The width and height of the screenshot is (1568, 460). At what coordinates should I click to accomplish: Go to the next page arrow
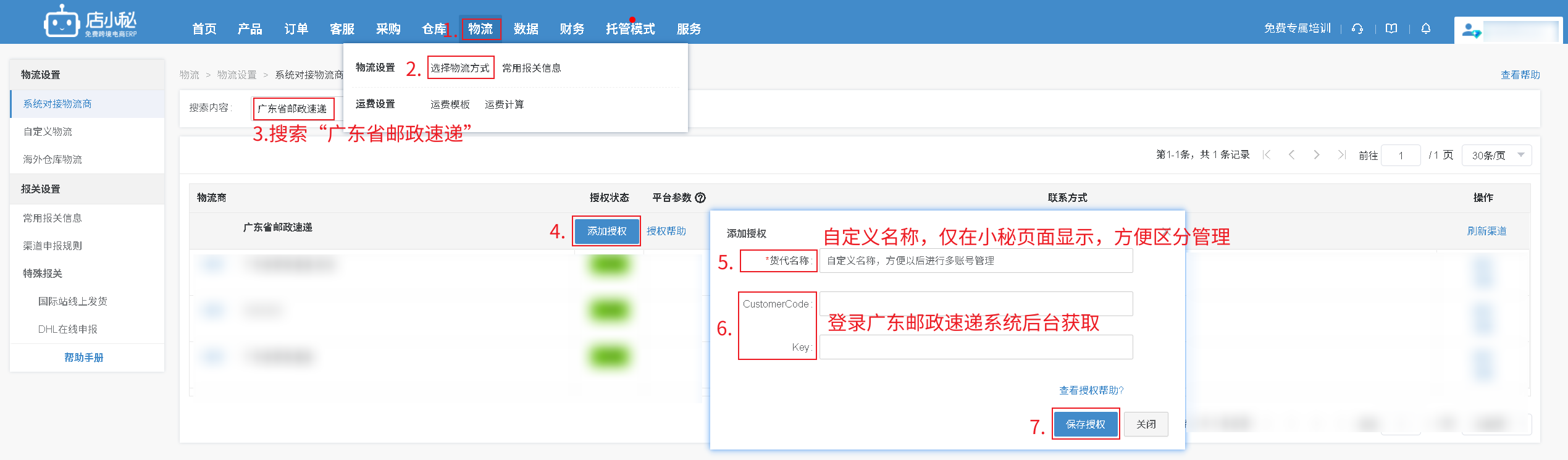pos(1316,155)
